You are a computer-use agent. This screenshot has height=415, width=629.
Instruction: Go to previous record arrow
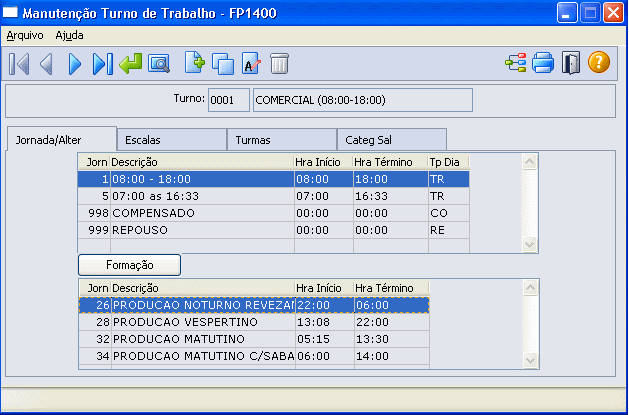(x=46, y=64)
